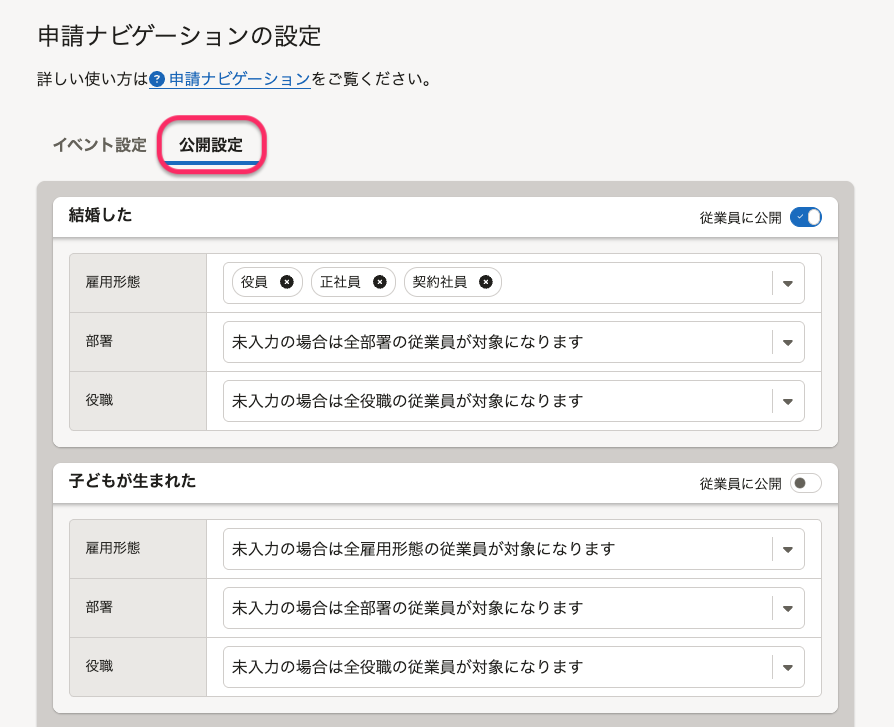Expand 雇用形態 dropdown in 子どもが生まれた section
The height and width of the screenshot is (727, 894).
tap(788, 549)
